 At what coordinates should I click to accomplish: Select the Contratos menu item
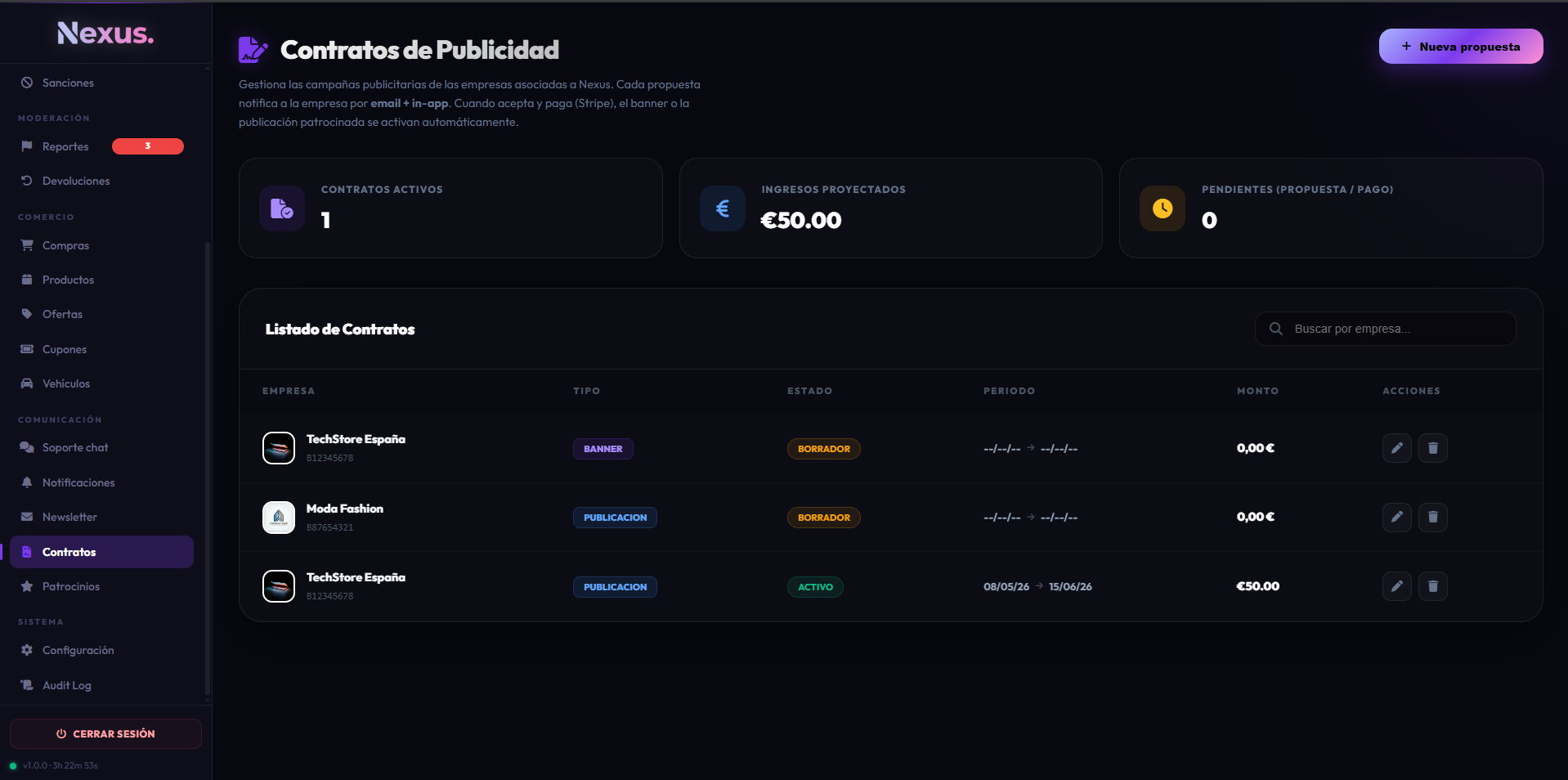tap(101, 552)
